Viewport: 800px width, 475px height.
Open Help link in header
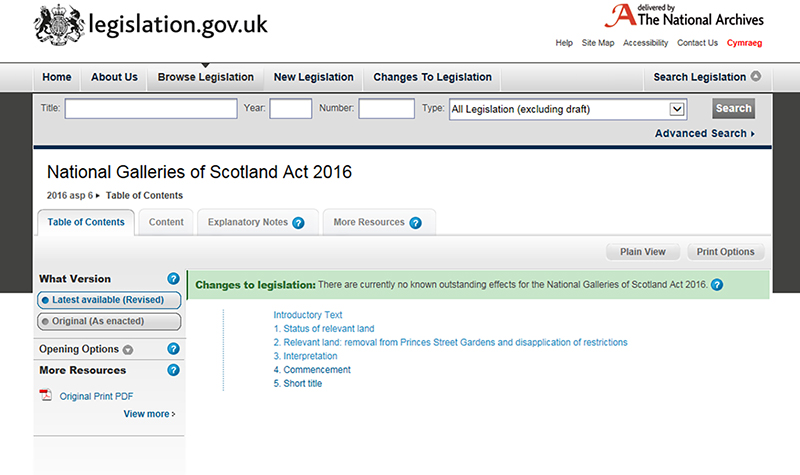(564, 43)
